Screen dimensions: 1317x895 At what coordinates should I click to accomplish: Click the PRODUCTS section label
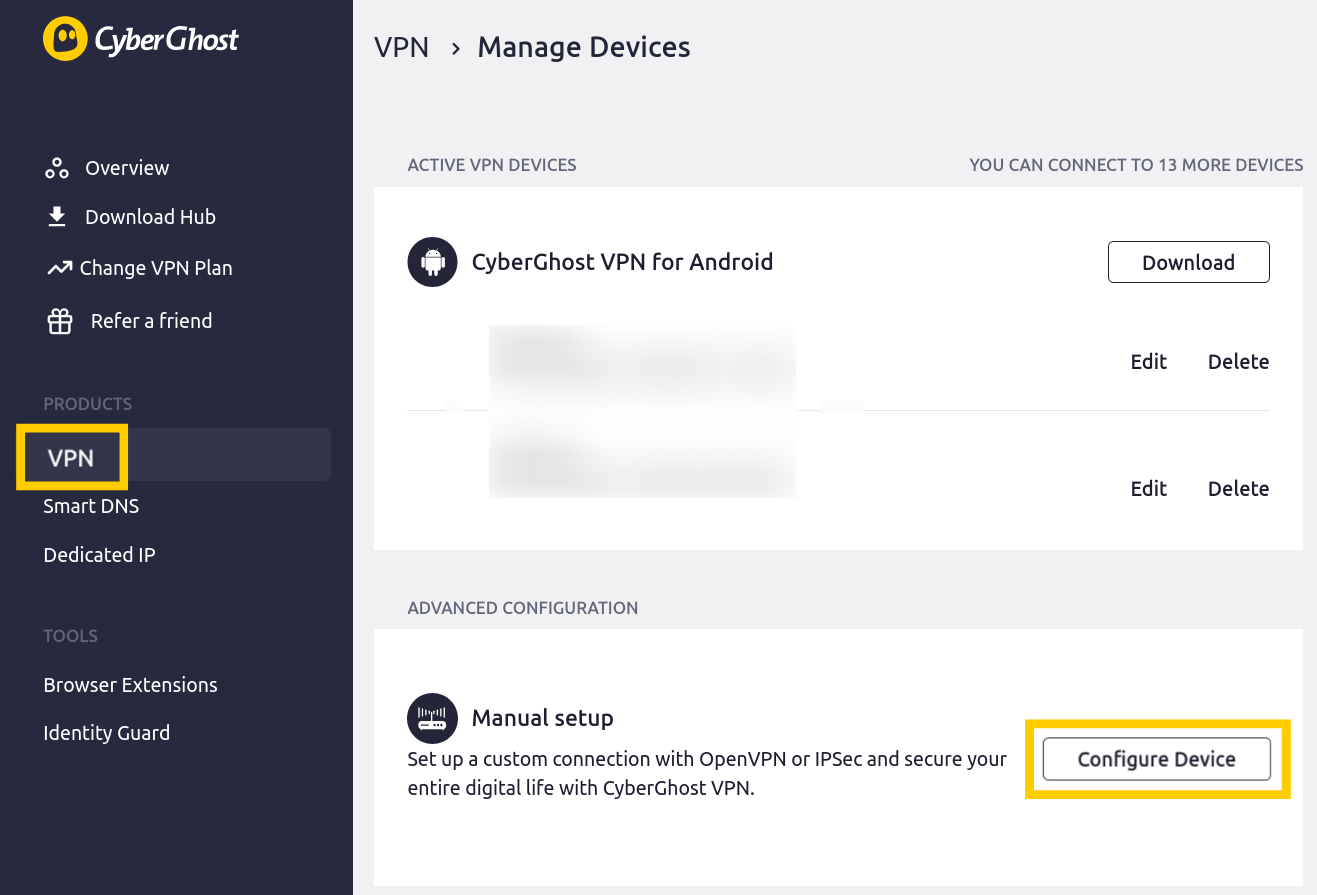pyautogui.click(x=87, y=404)
